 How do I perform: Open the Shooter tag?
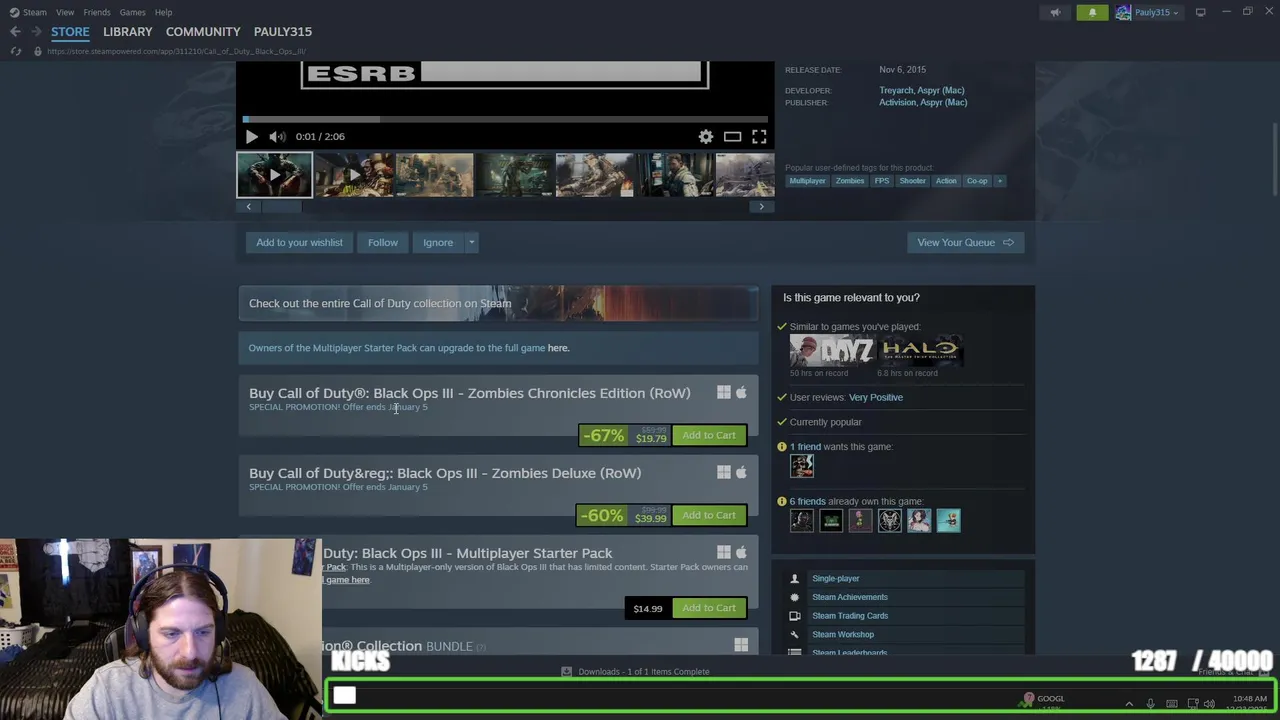tap(912, 181)
